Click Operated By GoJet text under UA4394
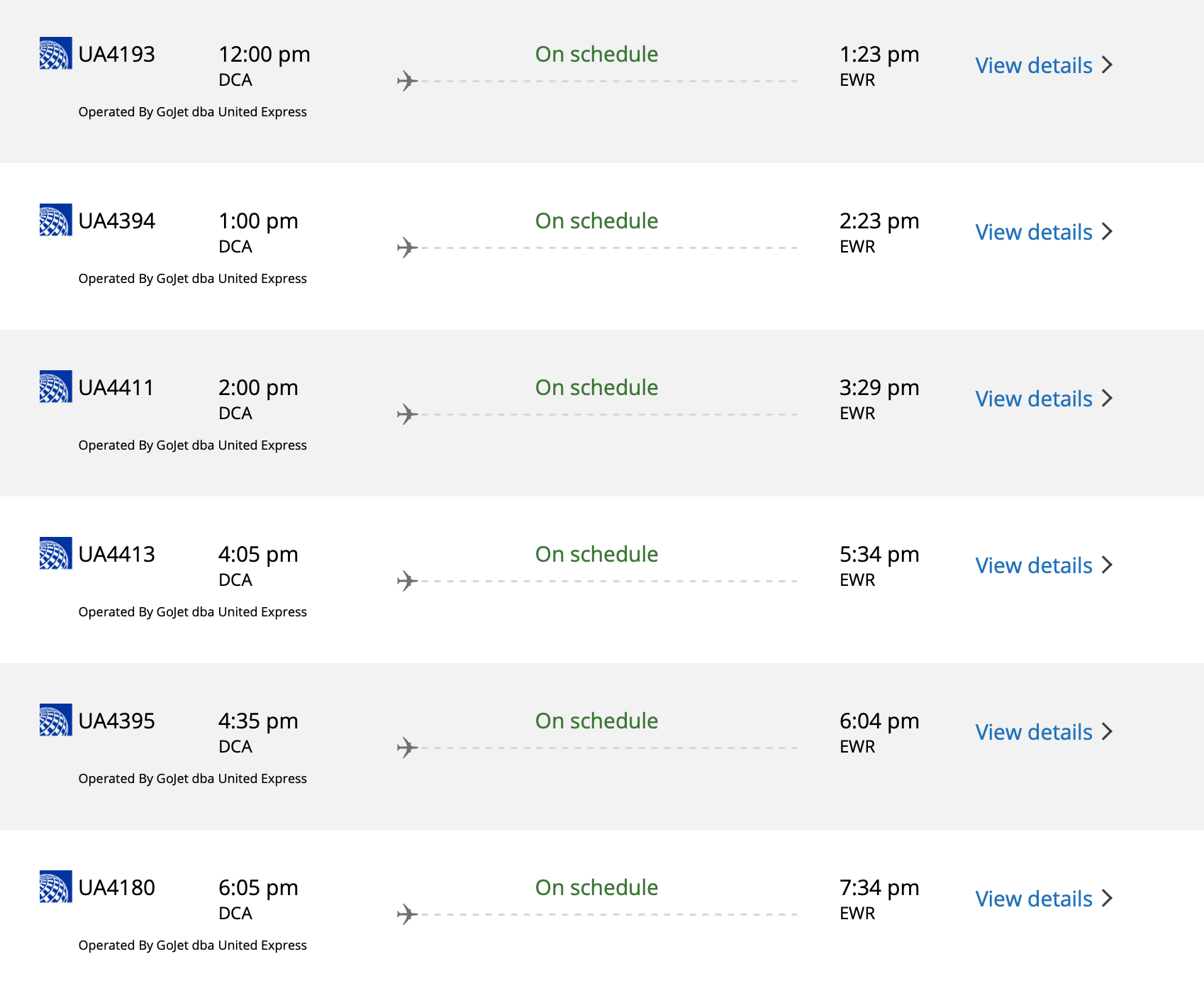 (192, 278)
